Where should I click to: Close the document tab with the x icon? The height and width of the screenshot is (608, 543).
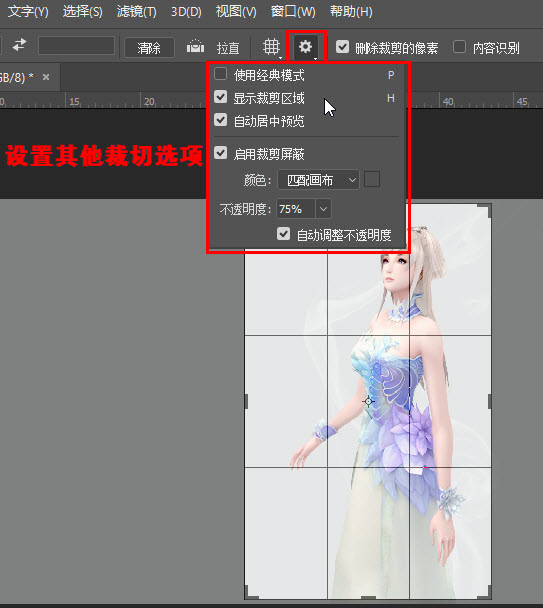pyautogui.click(x=46, y=77)
